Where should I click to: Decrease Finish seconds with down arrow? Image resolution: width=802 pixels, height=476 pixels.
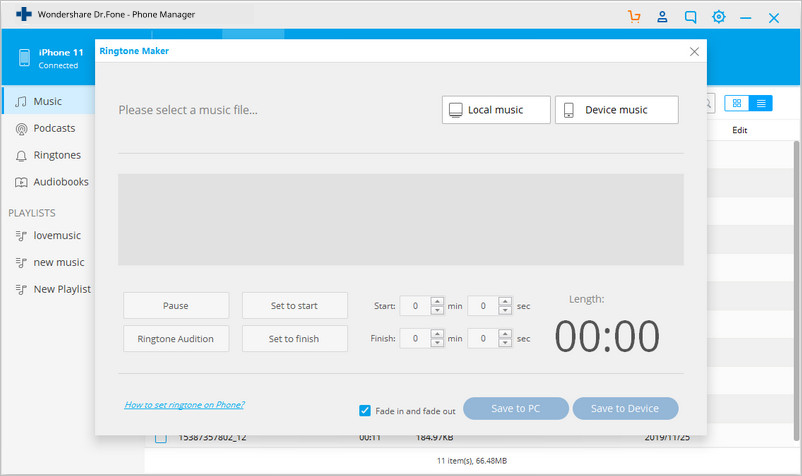point(505,343)
